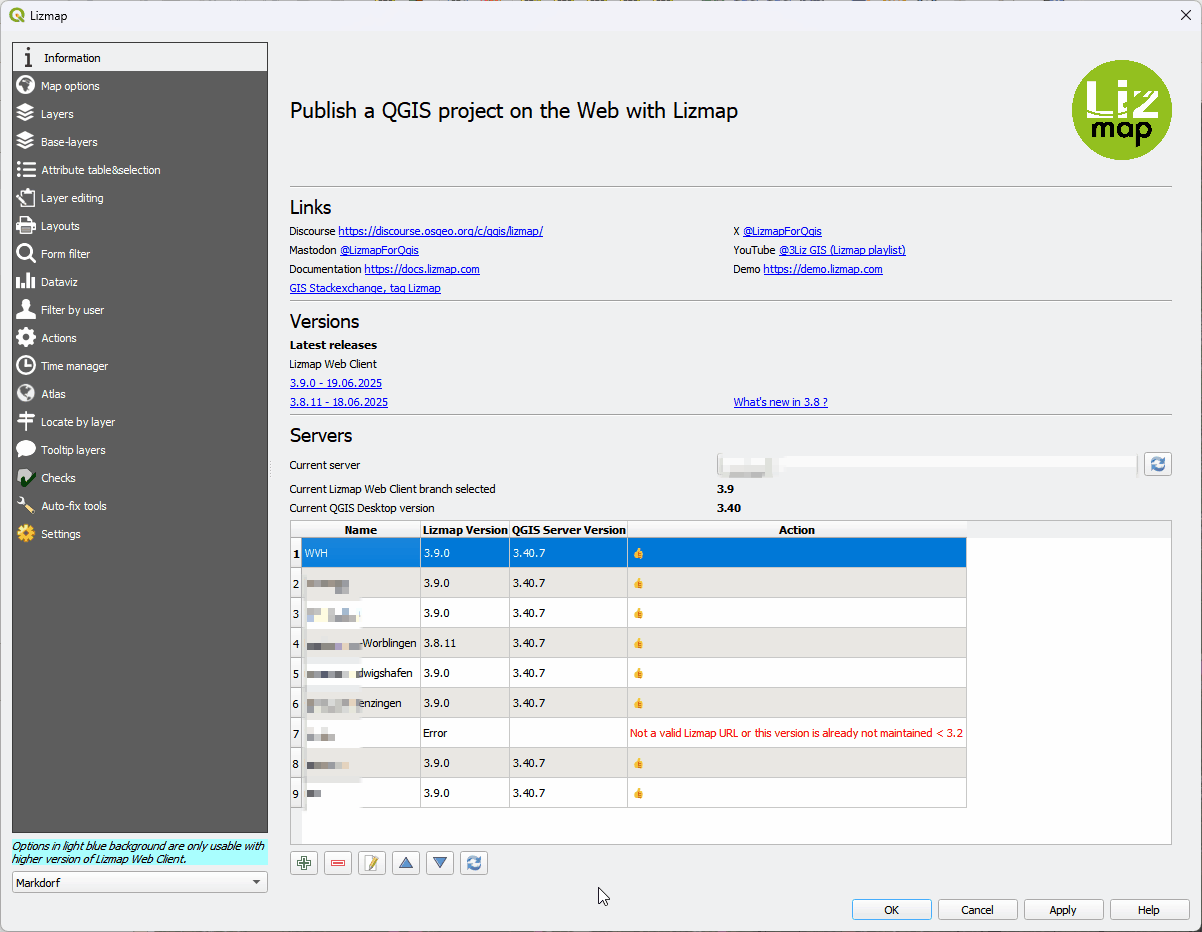Click the Layouts printer icon

click(26, 226)
